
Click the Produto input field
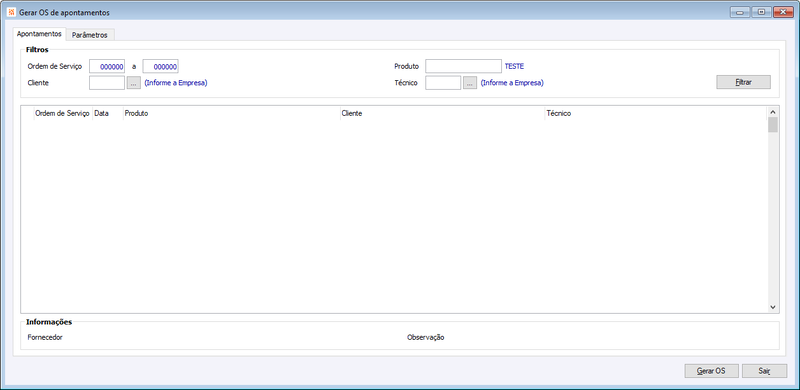coord(463,66)
